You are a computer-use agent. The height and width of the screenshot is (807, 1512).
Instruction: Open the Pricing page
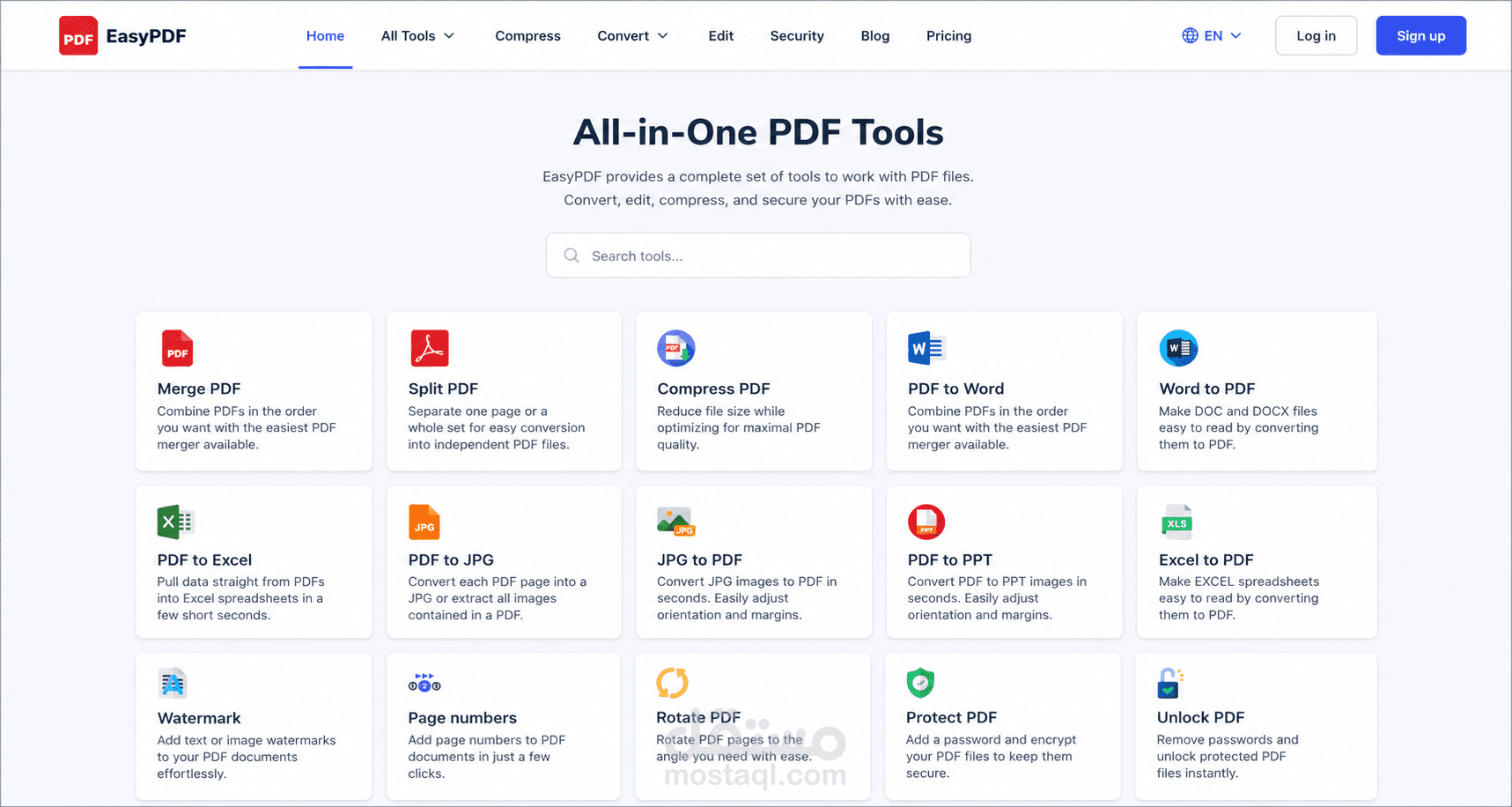[x=948, y=36]
